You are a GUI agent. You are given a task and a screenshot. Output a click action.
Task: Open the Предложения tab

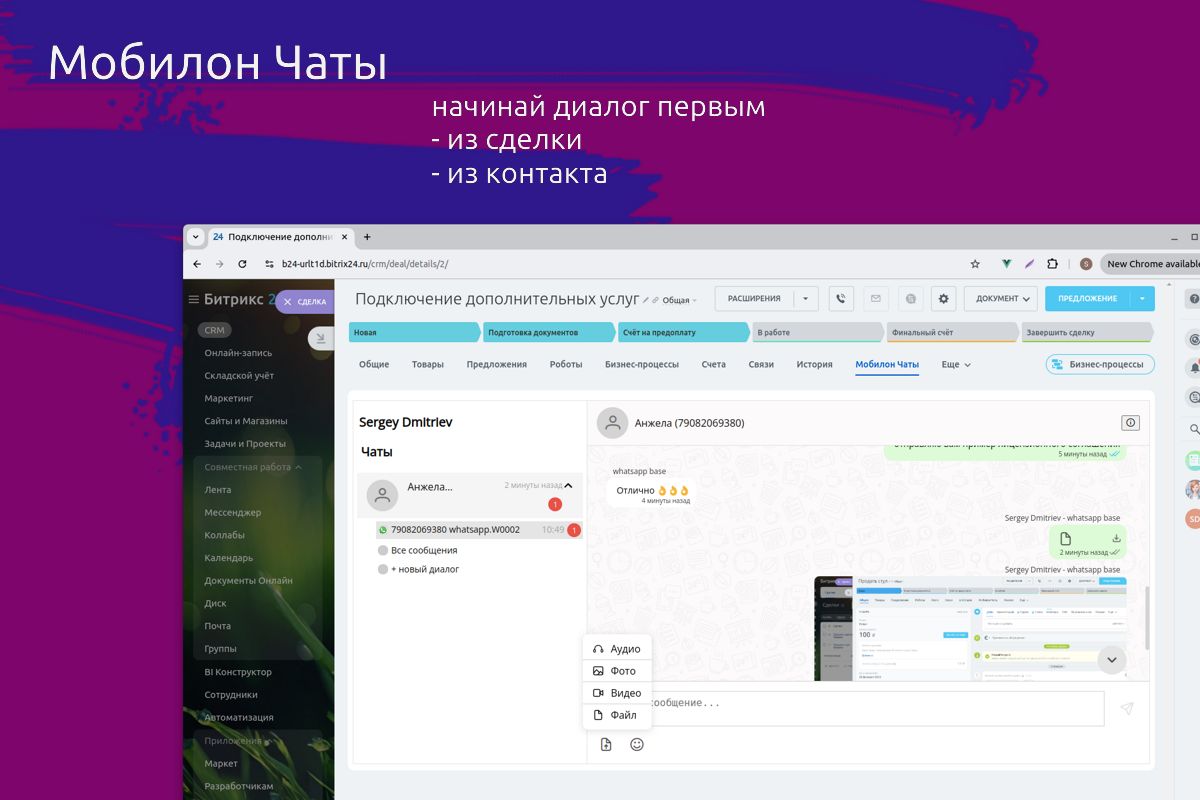click(496, 365)
